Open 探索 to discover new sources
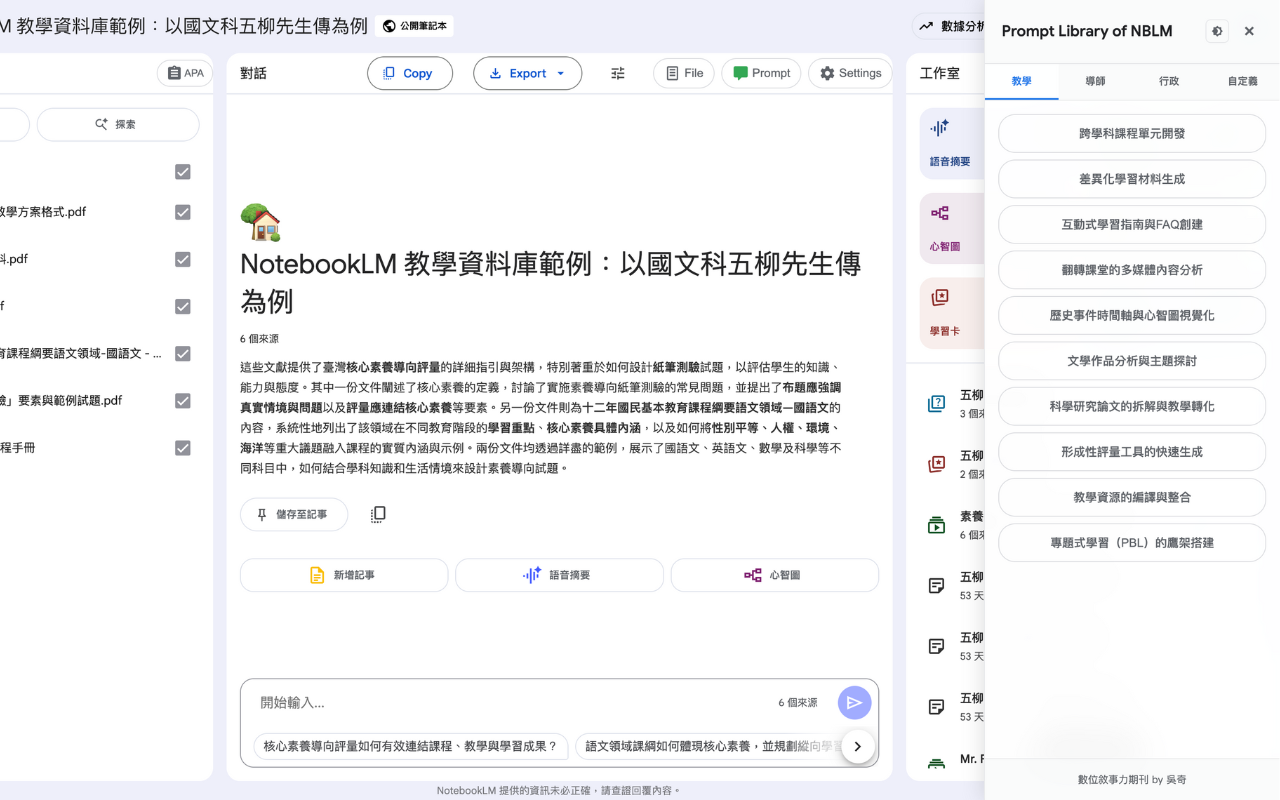The image size is (1280, 800). pyautogui.click(x=118, y=123)
